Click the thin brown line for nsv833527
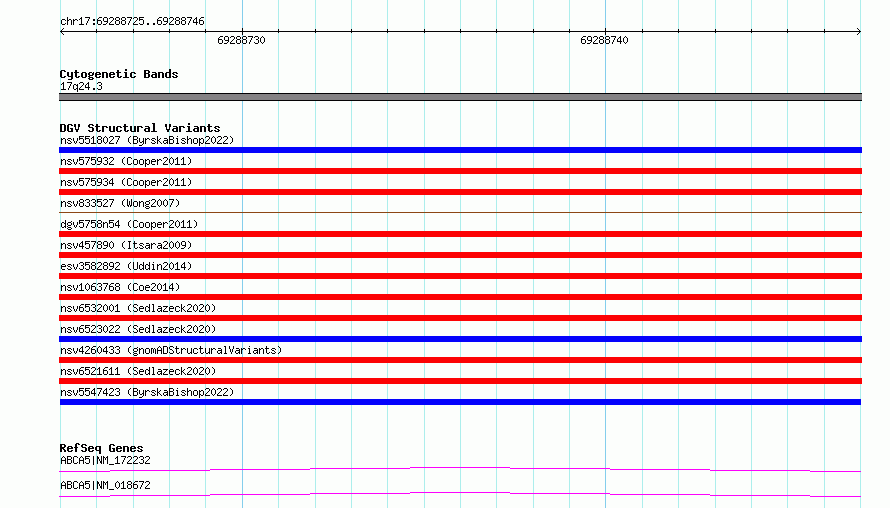The width and height of the screenshot is (890, 508). point(460,212)
